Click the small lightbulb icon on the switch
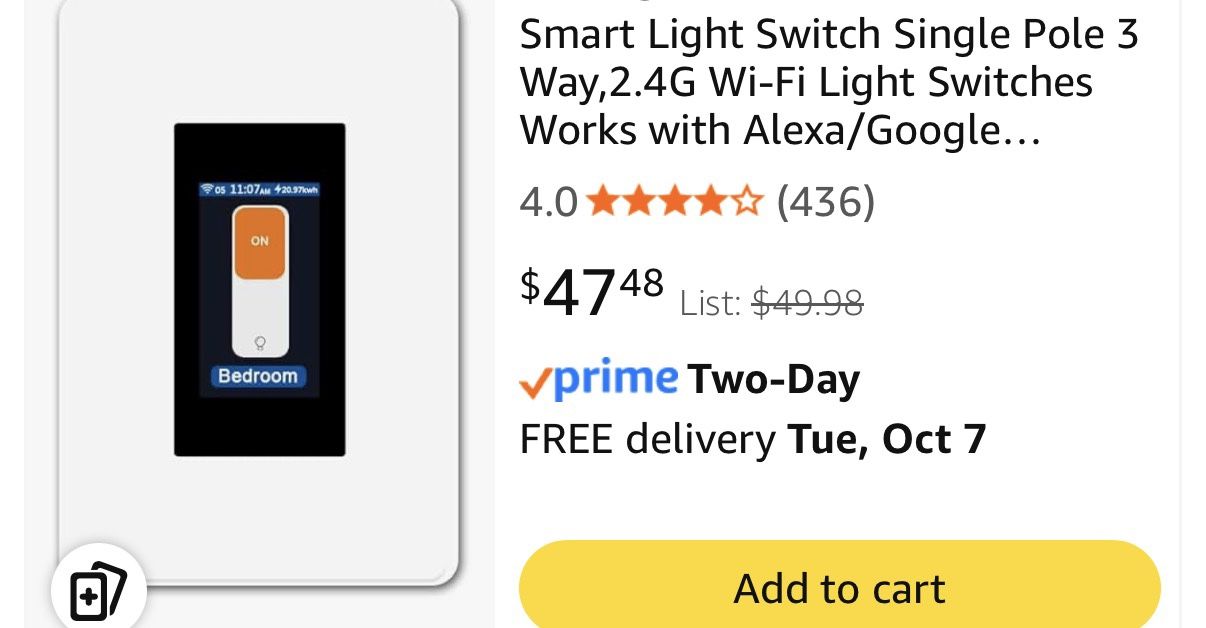Screen dimensions: 1206x628 coord(259,342)
